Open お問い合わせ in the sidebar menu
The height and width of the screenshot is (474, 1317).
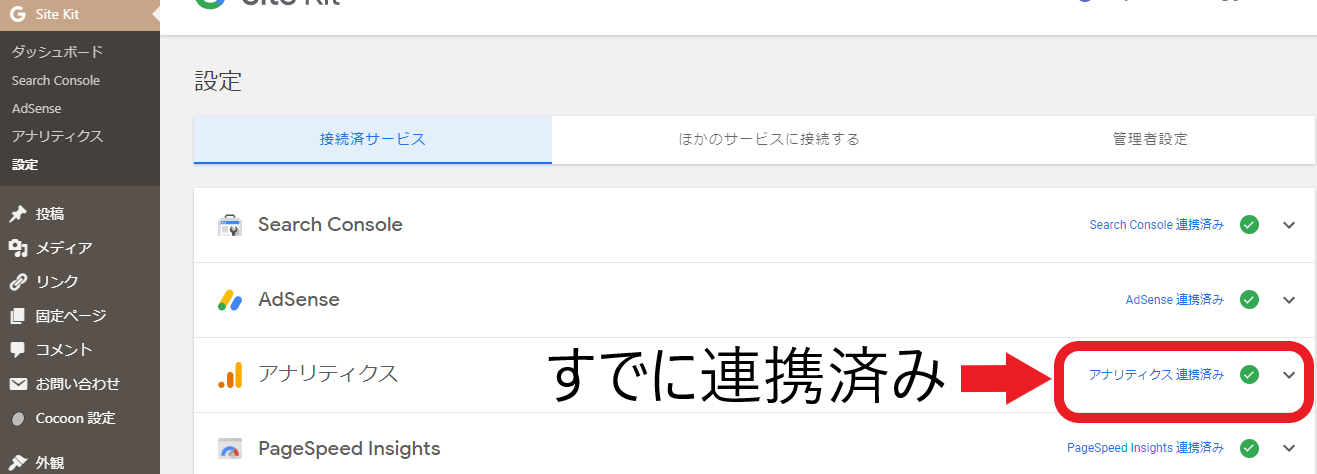pos(77,384)
